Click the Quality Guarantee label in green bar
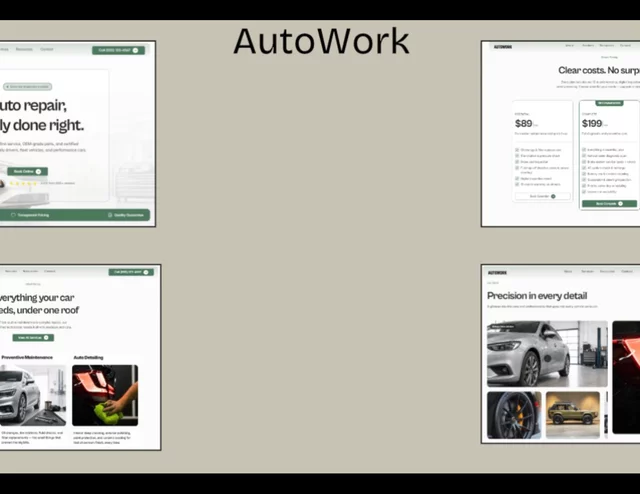Image resolution: width=640 pixels, height=494 pixels. tap(129, 215)
